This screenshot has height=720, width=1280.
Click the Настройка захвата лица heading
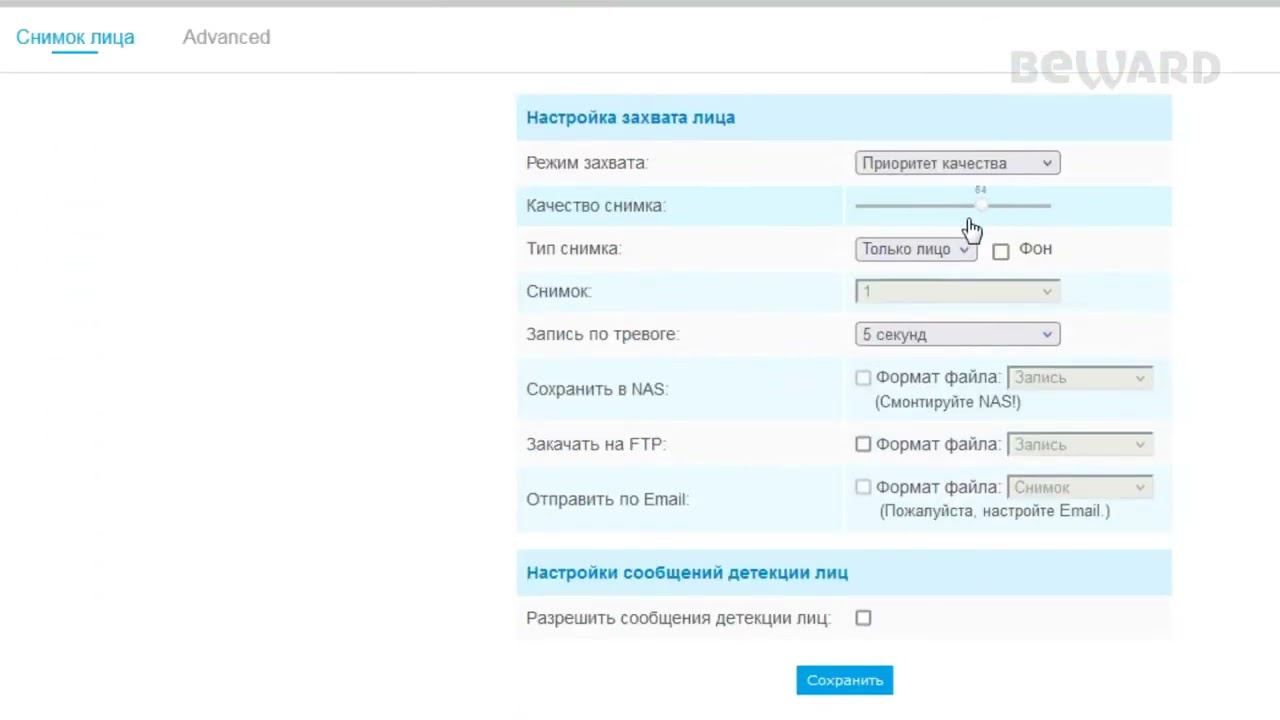click(631, 117)
